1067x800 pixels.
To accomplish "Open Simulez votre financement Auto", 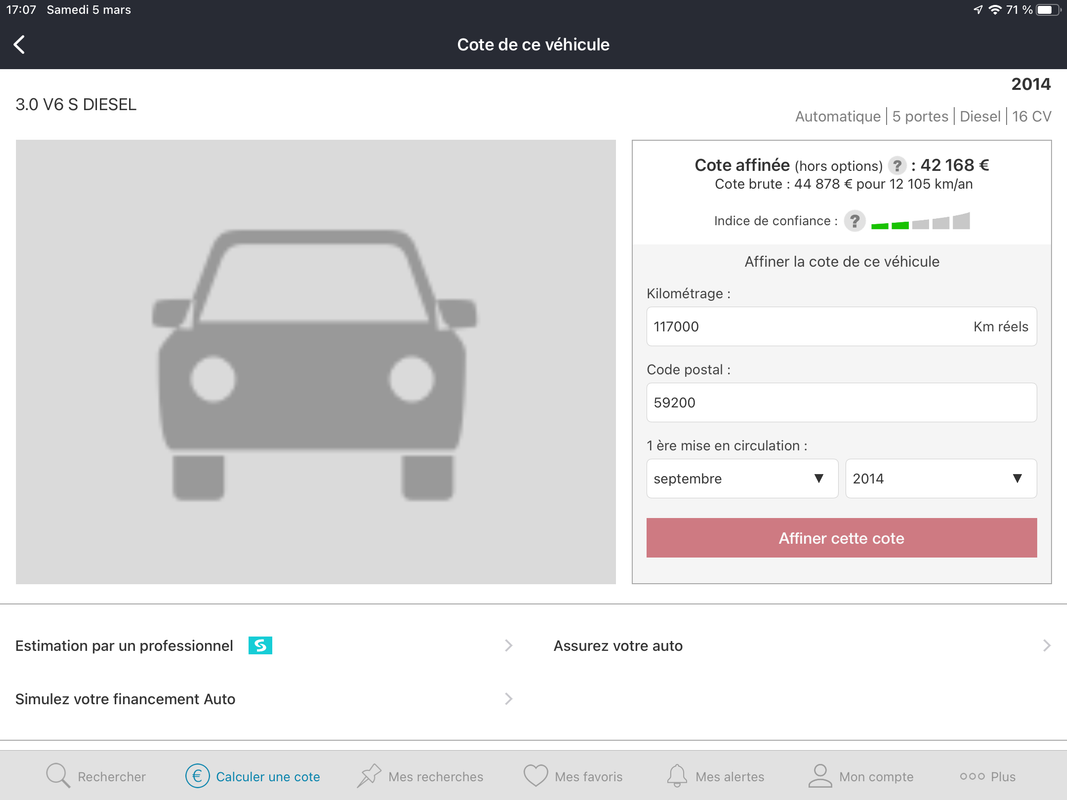I will 264,699.
